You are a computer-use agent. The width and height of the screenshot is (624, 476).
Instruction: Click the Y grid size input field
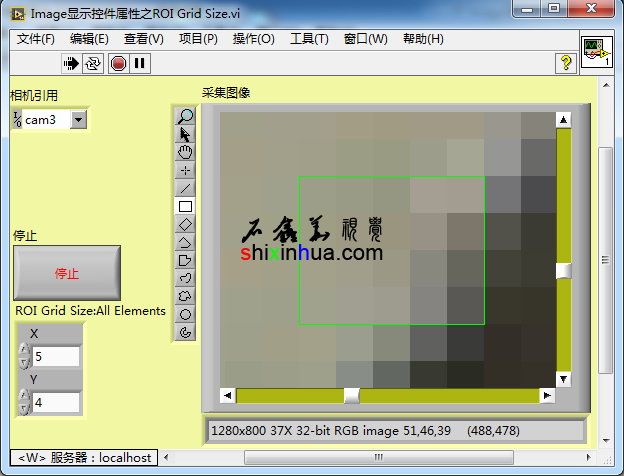(56, 403)
